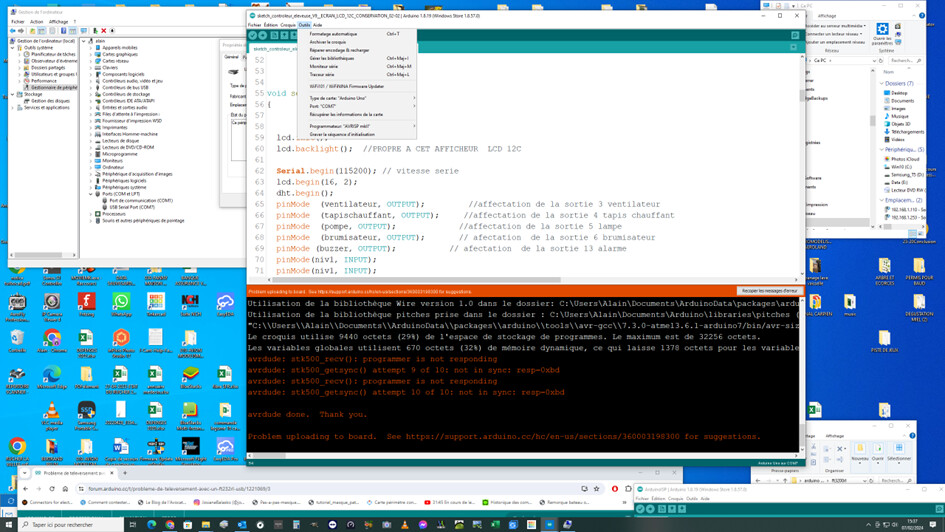Open the Serial Monitor magnifier icon in Arduino
945x532 pixels.
tap(795, 36)
